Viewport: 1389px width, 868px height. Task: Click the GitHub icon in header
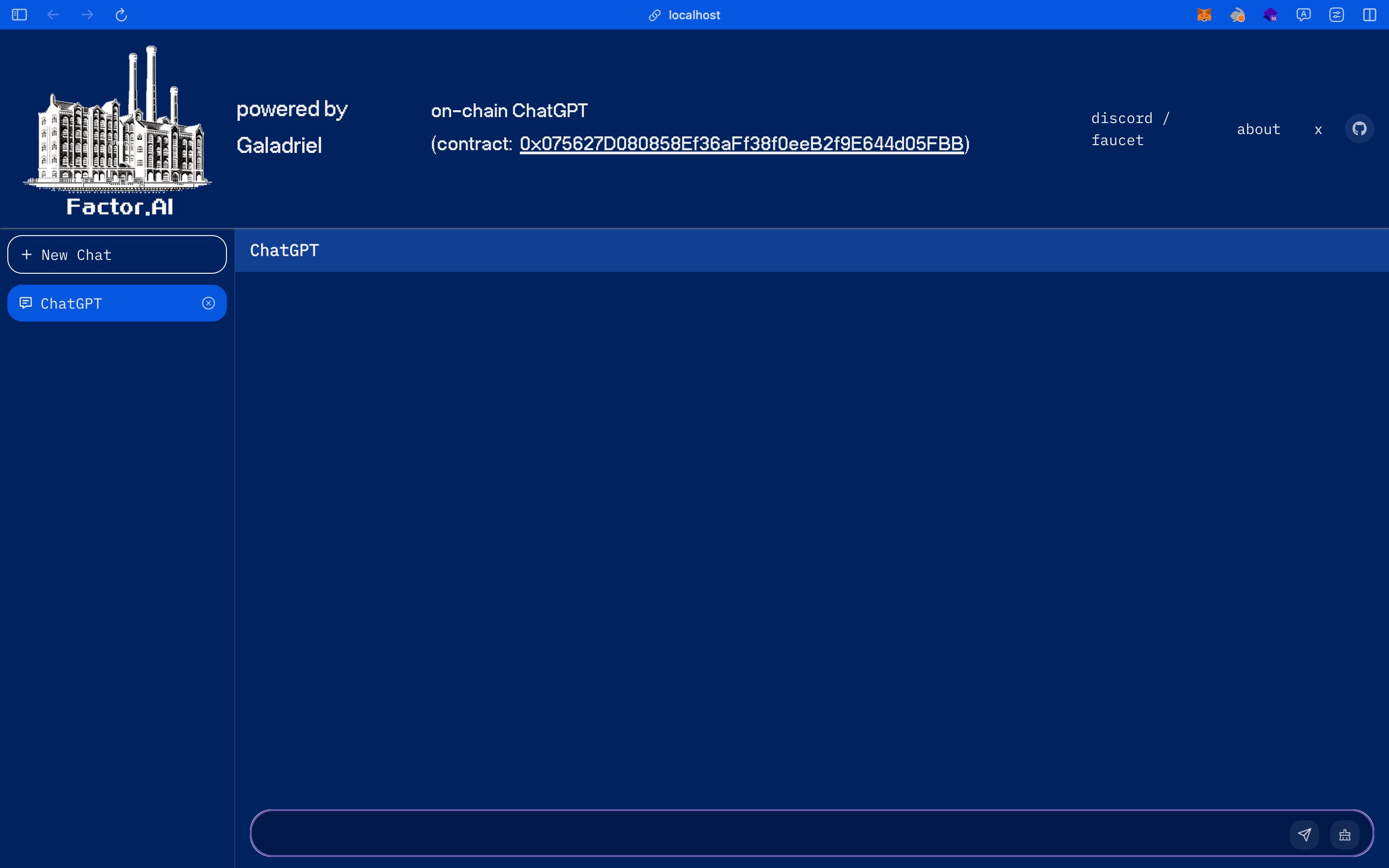coord(1360,128)
